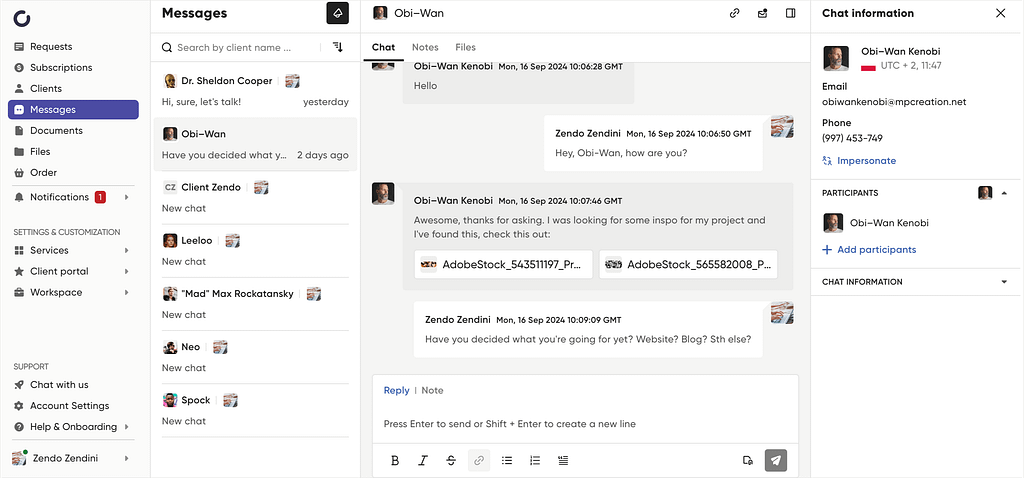
Task: Select Messages in the sidebar
Action: (x=73, y=110)
